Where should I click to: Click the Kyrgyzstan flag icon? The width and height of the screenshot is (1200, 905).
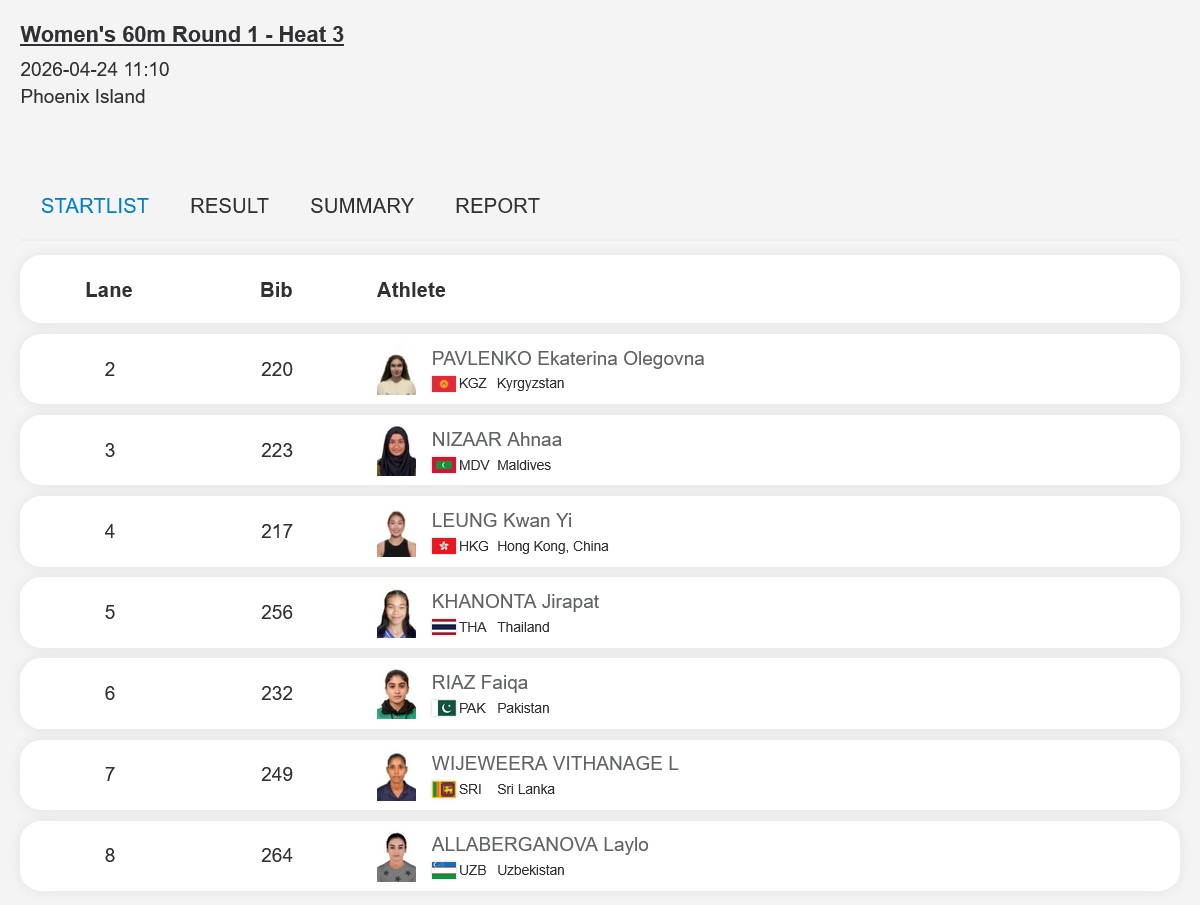pyautogui.click(x=443, y=384)
